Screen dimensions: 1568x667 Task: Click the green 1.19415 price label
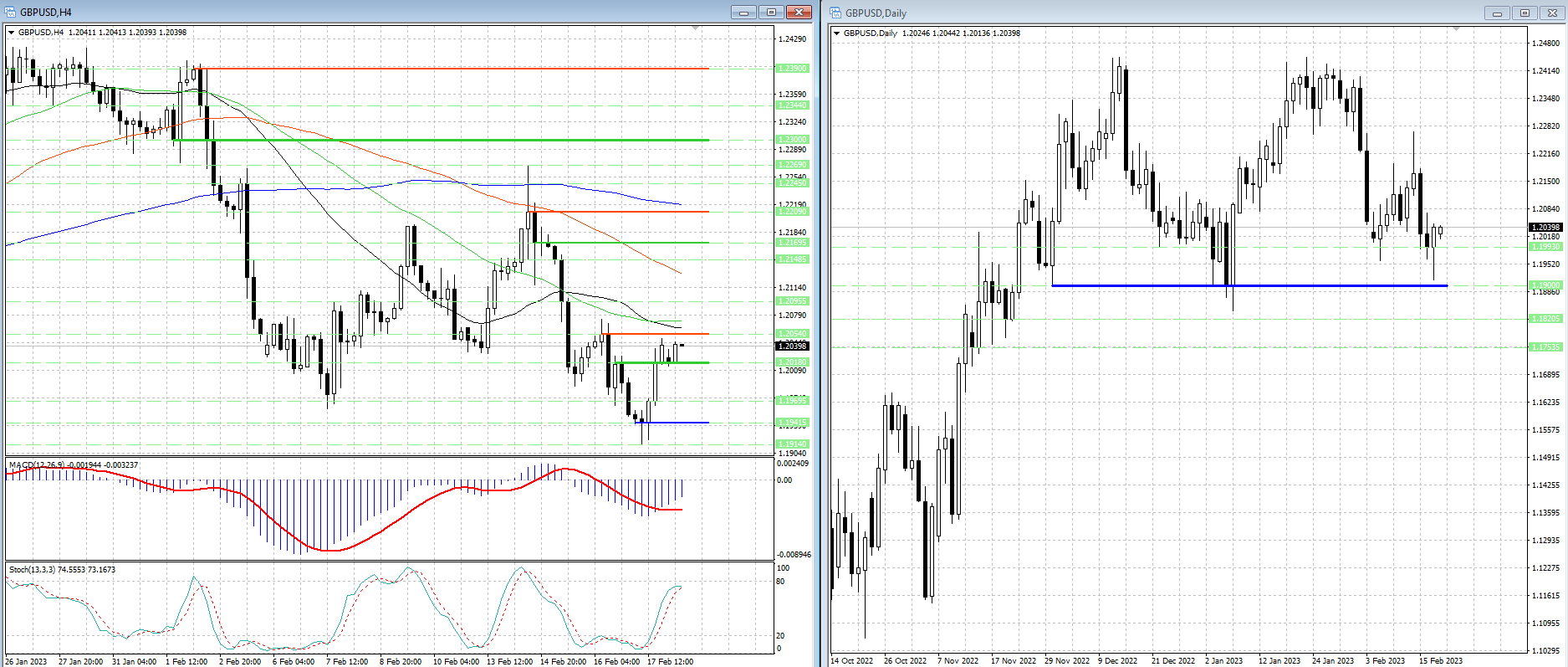coord(792,423)
